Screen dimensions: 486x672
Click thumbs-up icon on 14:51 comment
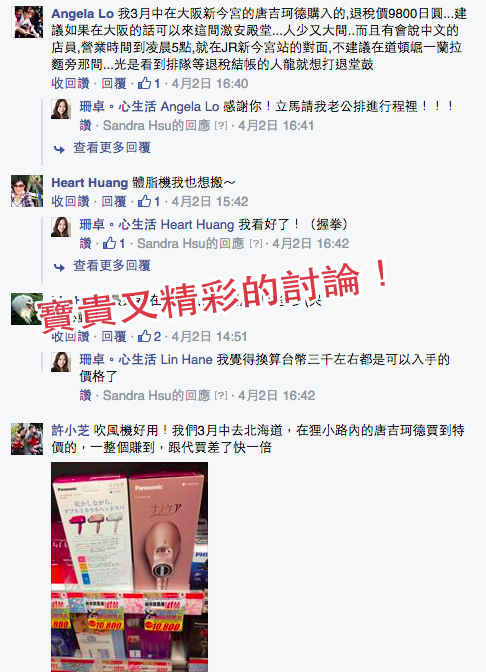(x=144, y=336)
